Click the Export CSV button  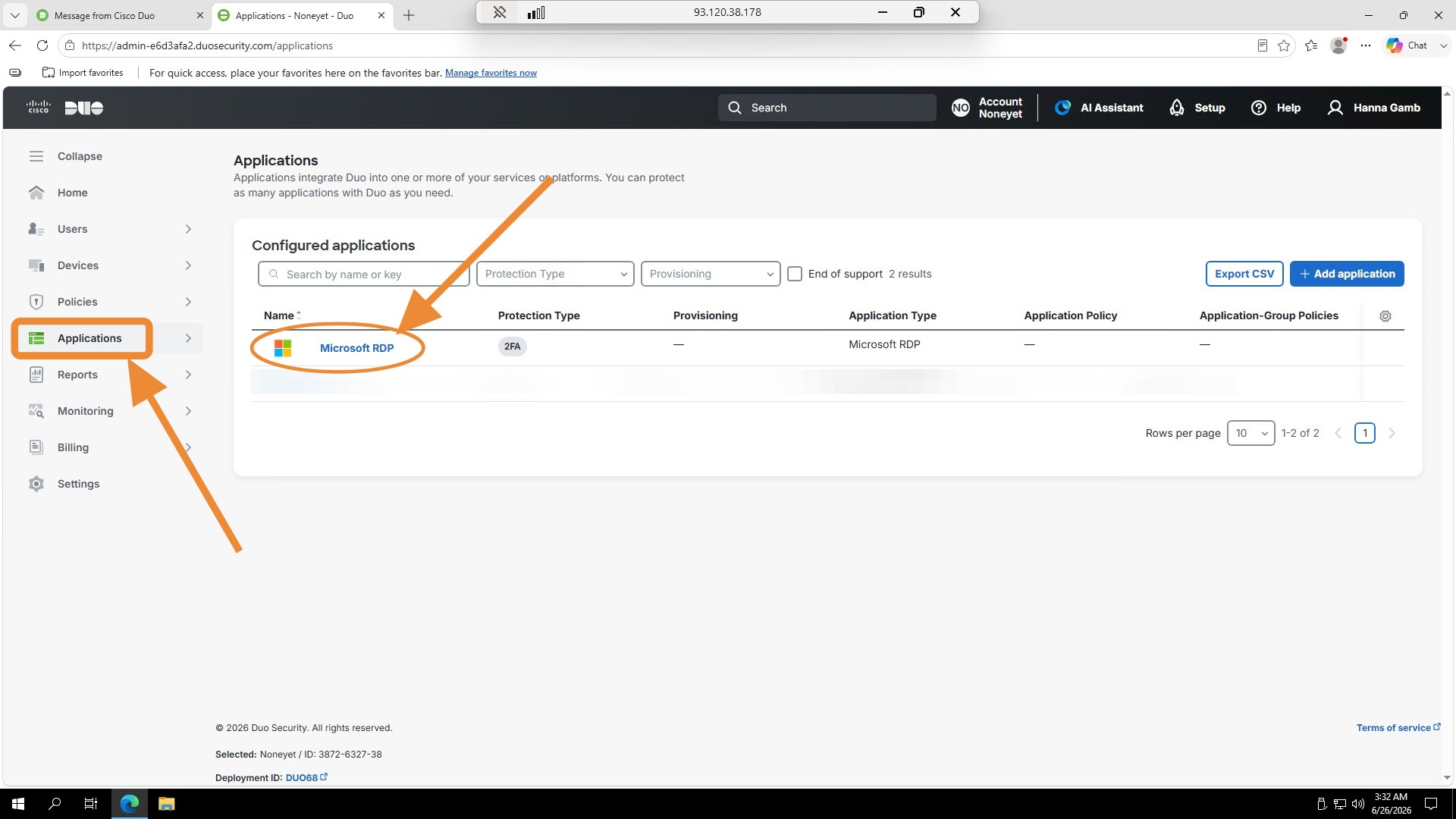coord(1244,274)
